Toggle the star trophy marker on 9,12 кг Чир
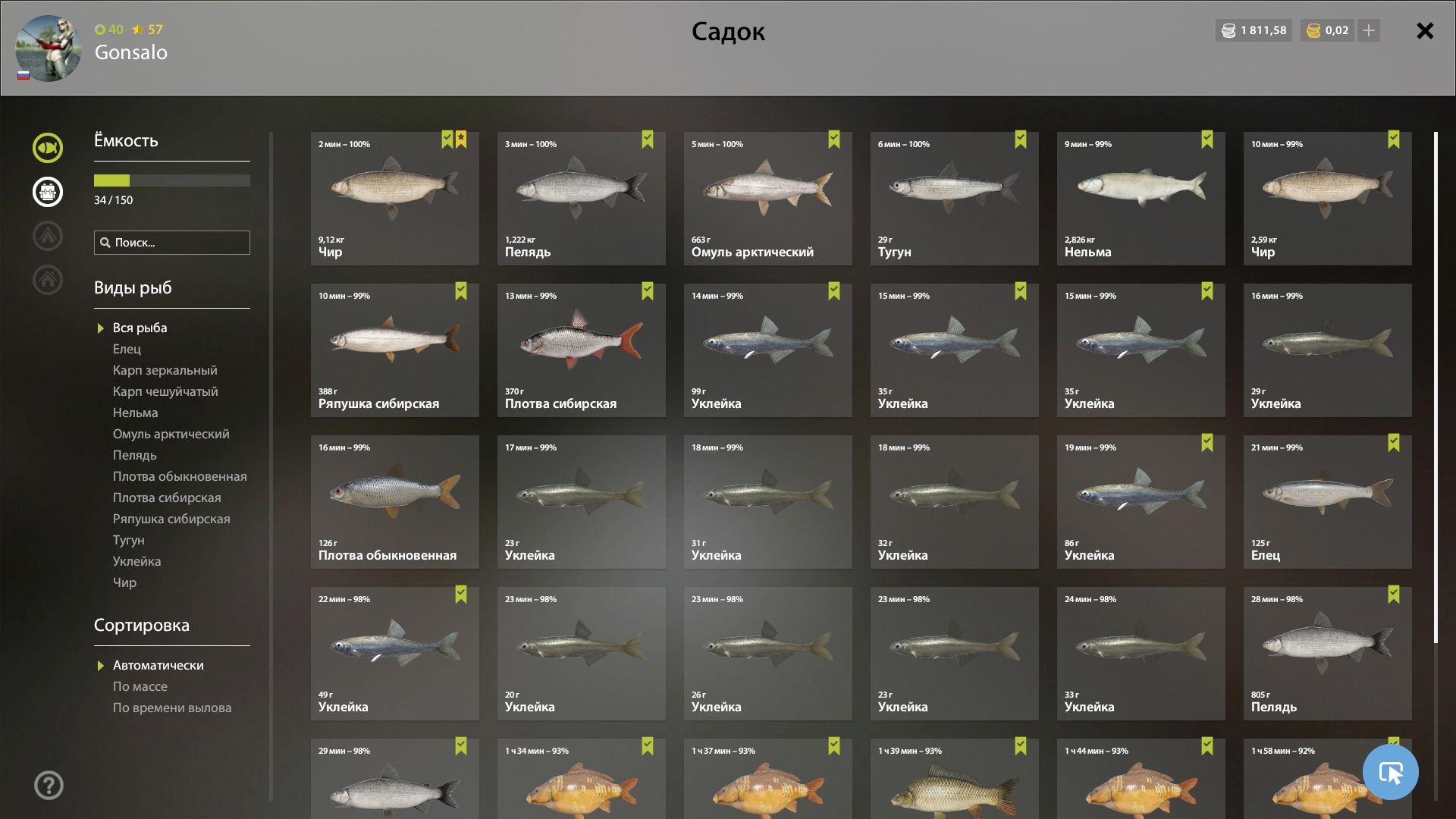This screenshot has height=819, width=1456. (x=461, y=140)
